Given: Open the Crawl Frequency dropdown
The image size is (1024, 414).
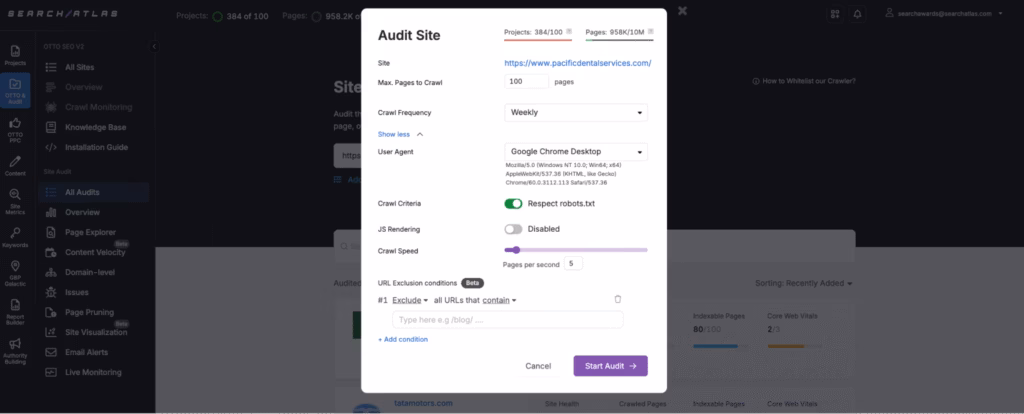Looking at the screenshot, I should (x=576, y=113).
